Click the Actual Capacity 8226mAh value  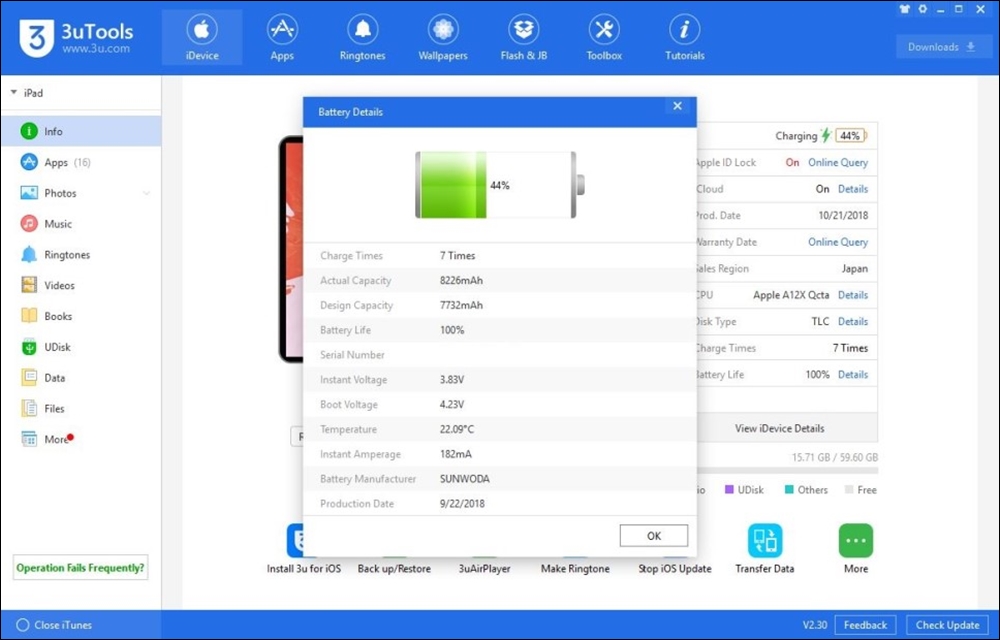461,280
